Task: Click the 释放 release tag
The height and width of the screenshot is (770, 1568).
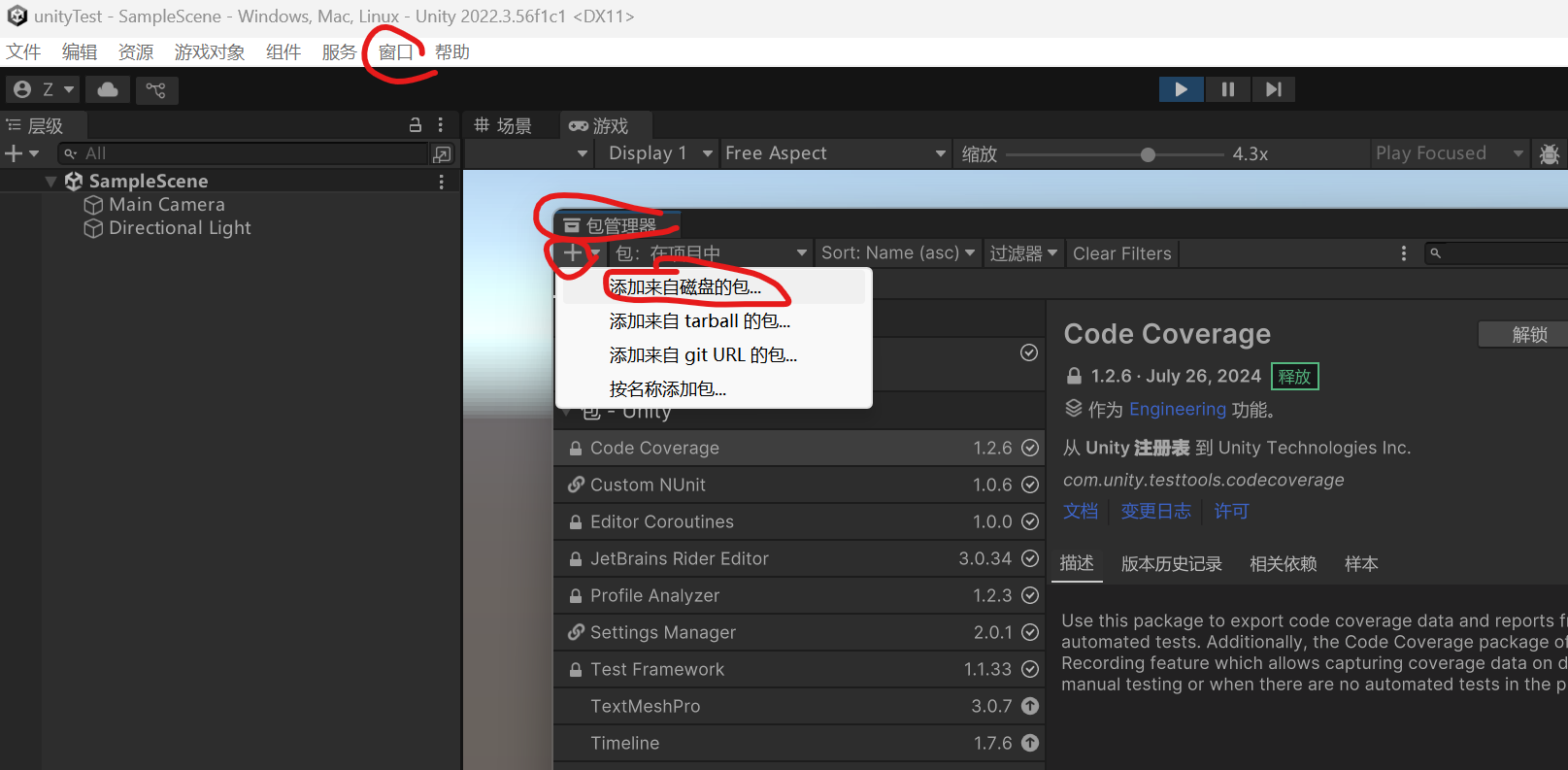Action: point(1294,377)
